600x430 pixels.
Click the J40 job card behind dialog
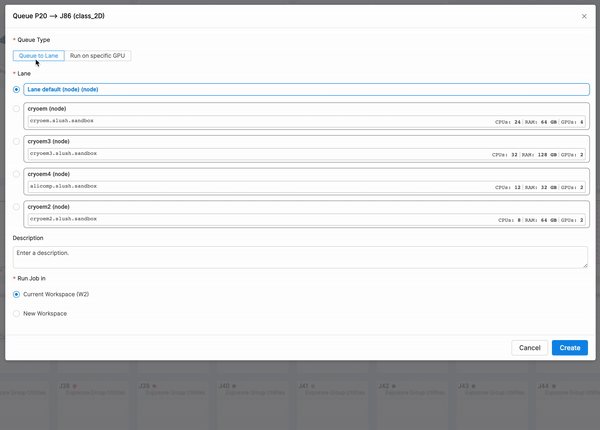tap(252, 405)
